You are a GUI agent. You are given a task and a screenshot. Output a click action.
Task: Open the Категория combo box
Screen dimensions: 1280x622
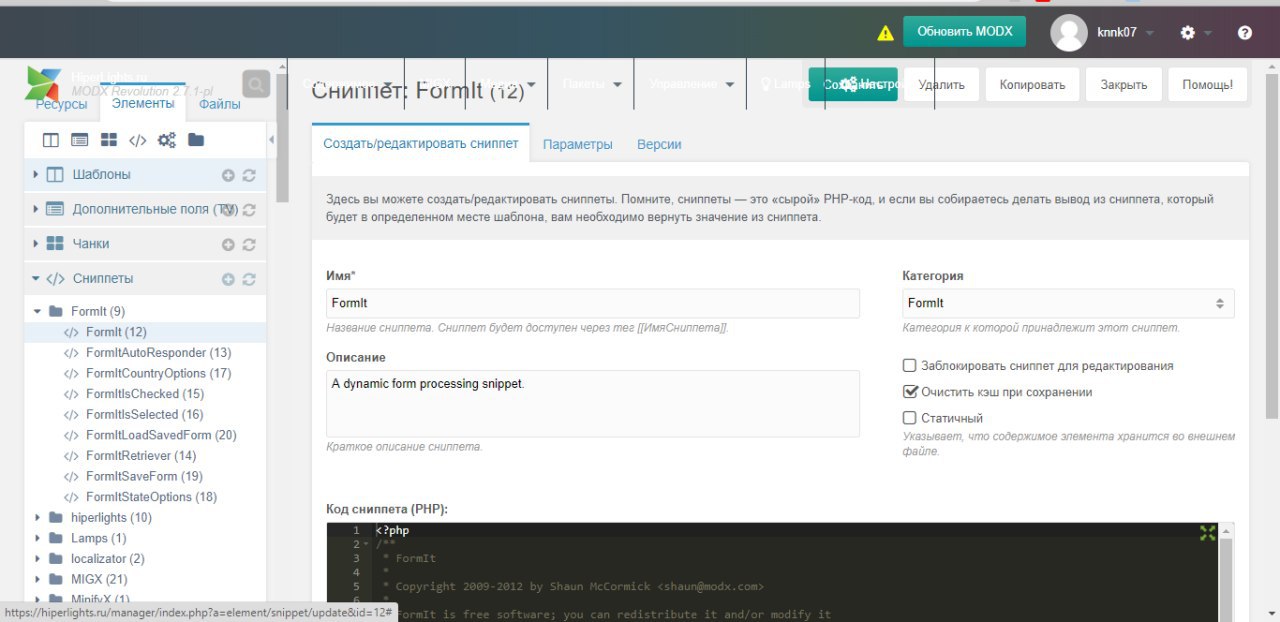pos(1068,303)
